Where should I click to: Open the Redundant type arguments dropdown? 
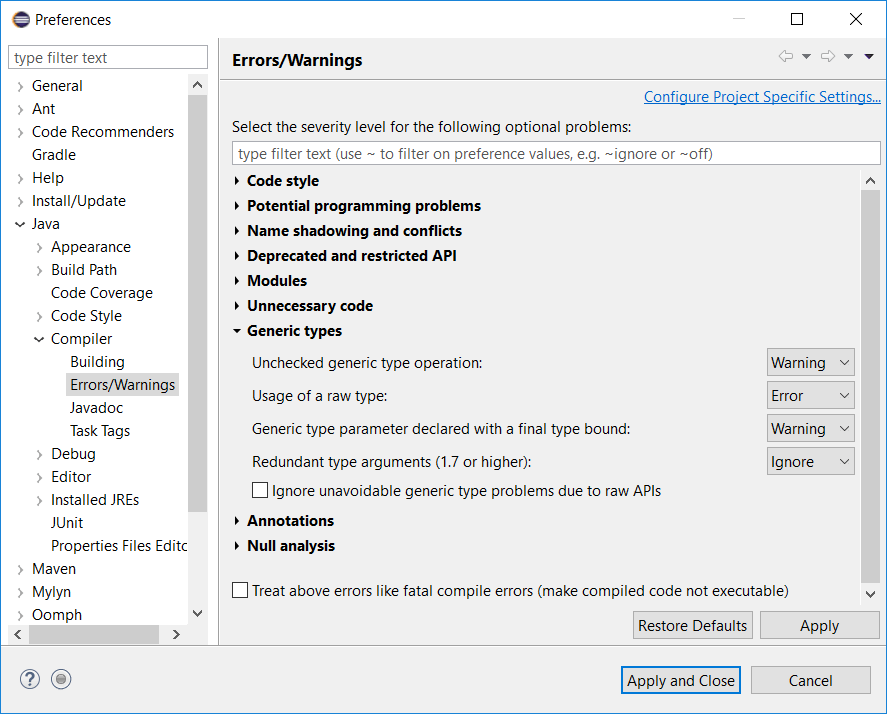811,462
